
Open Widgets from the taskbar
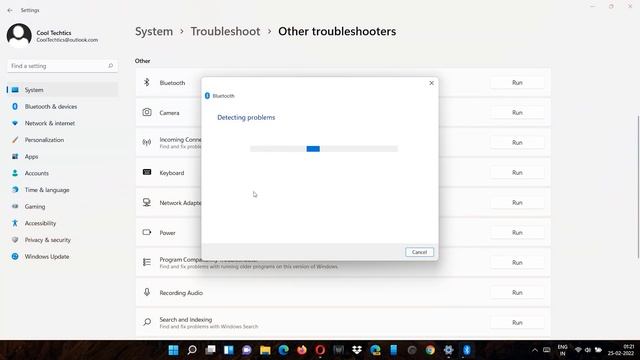click(229, 350)
